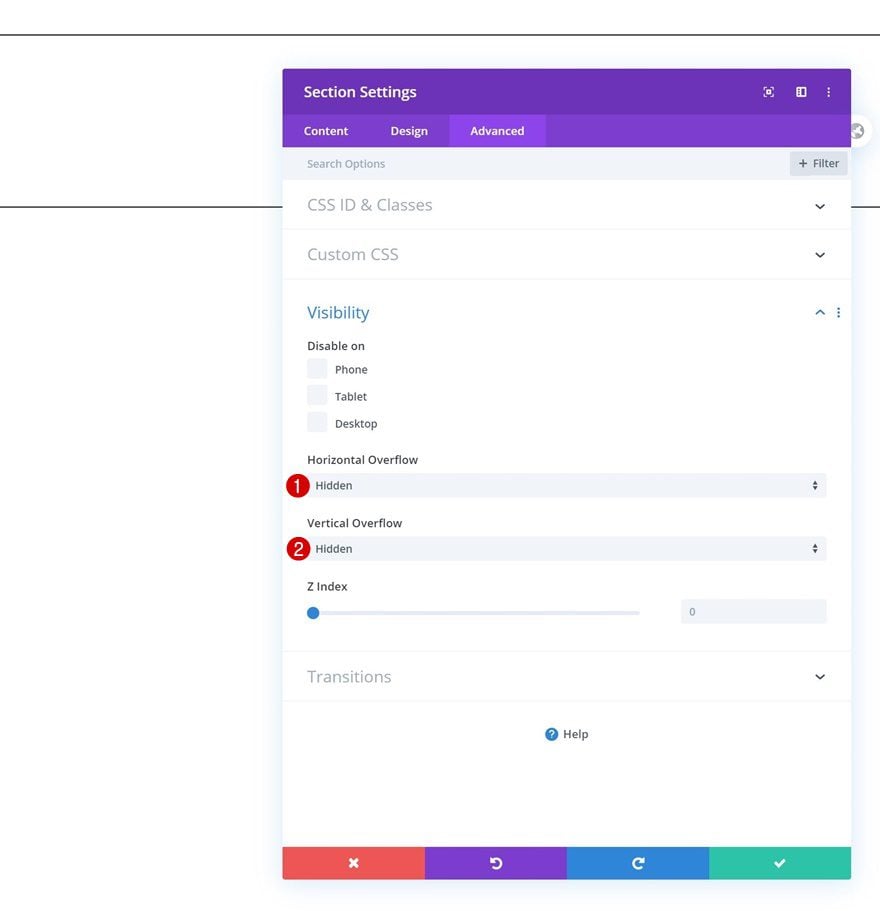Image resolution: width=880 pixels, height=911 pixels.
Task: Collapse the Visibility section chevron
Action: click(820, 313)
